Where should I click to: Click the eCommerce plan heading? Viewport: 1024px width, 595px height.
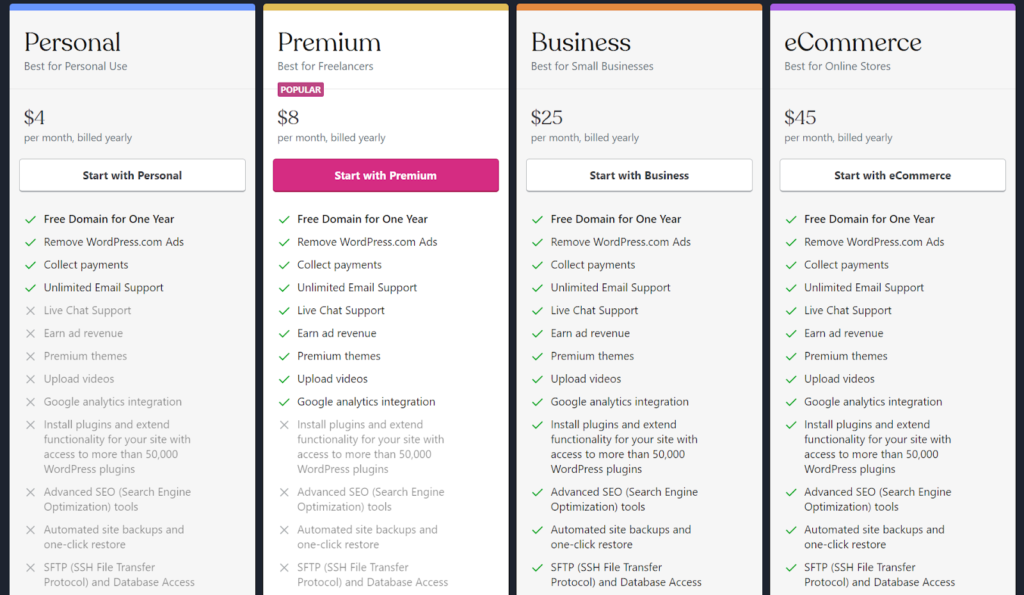pyautogui.click(x=852, y=42)
